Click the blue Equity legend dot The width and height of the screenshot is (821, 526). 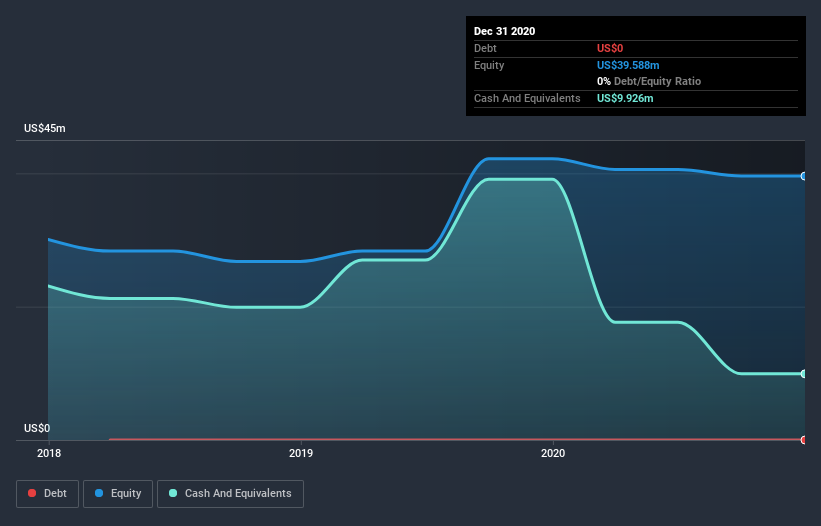pos(99,493)
